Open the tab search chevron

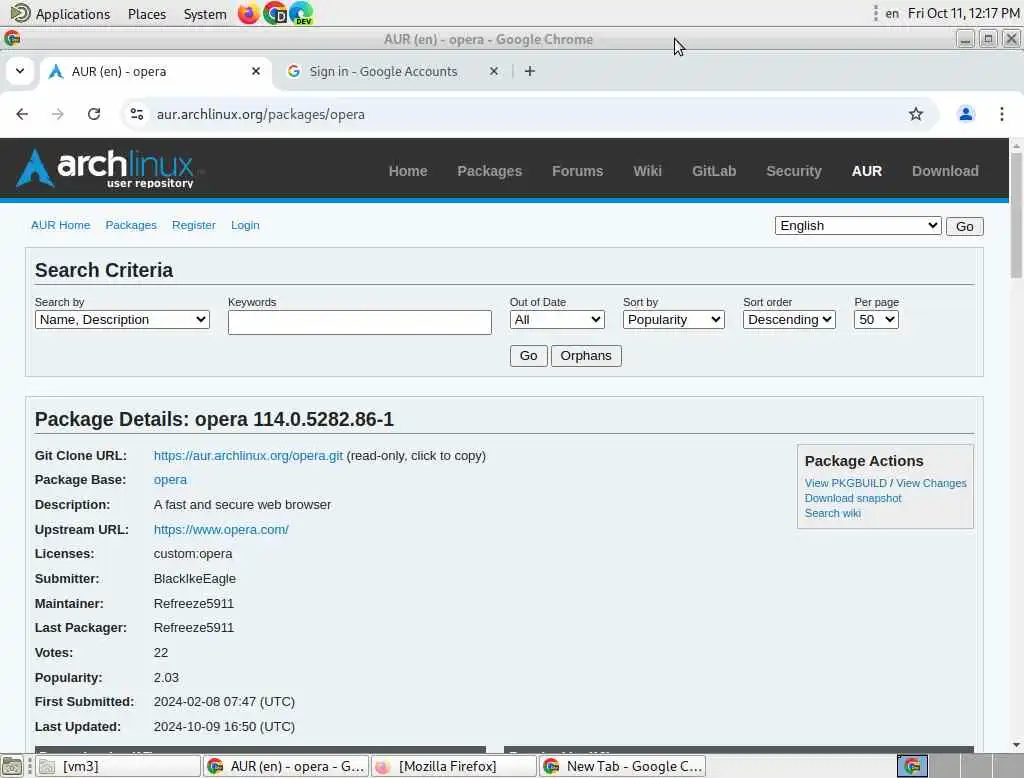[x=20, y=71]
